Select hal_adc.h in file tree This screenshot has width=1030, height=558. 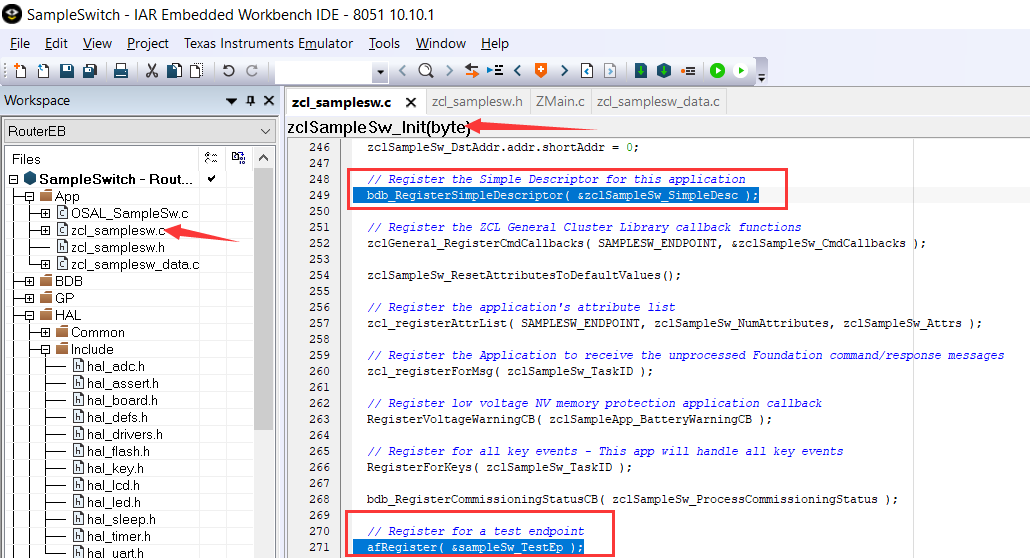(x=116, y=366)
